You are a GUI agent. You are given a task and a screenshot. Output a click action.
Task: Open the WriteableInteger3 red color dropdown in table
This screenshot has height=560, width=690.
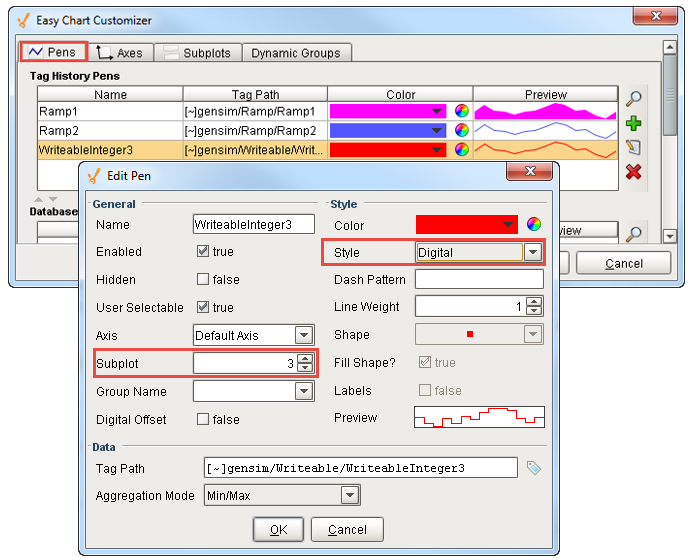pos(388,150)
